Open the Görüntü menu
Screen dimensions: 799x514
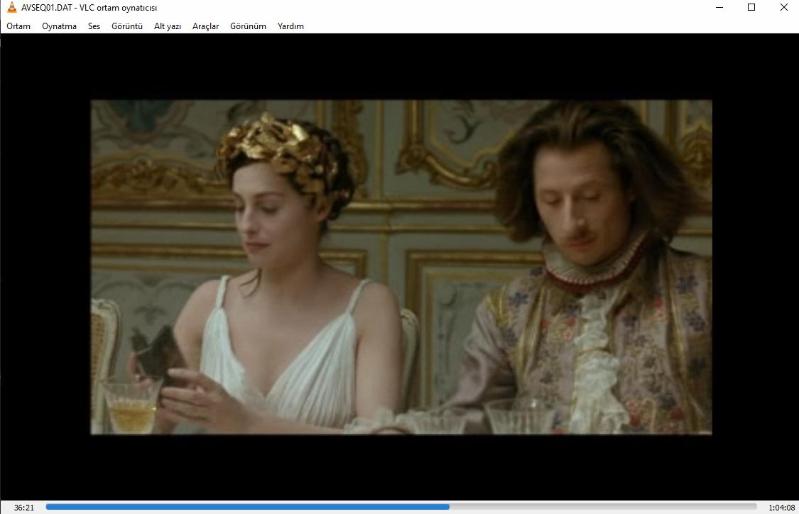pyautogui.click(x=127, y=26)
